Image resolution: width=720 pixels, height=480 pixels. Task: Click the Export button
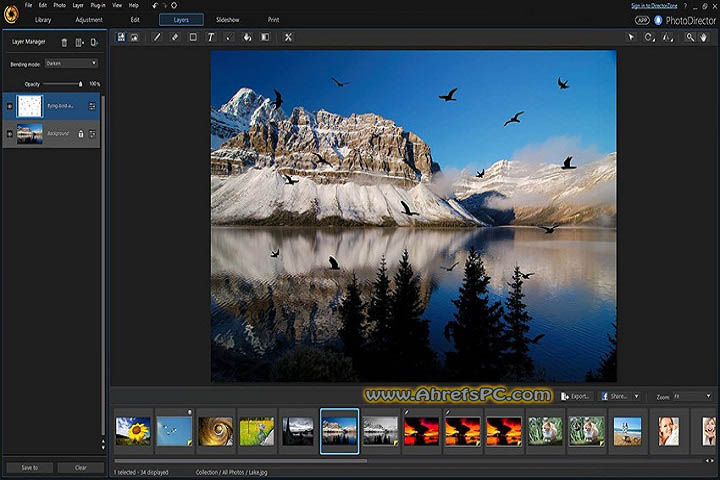576,396
